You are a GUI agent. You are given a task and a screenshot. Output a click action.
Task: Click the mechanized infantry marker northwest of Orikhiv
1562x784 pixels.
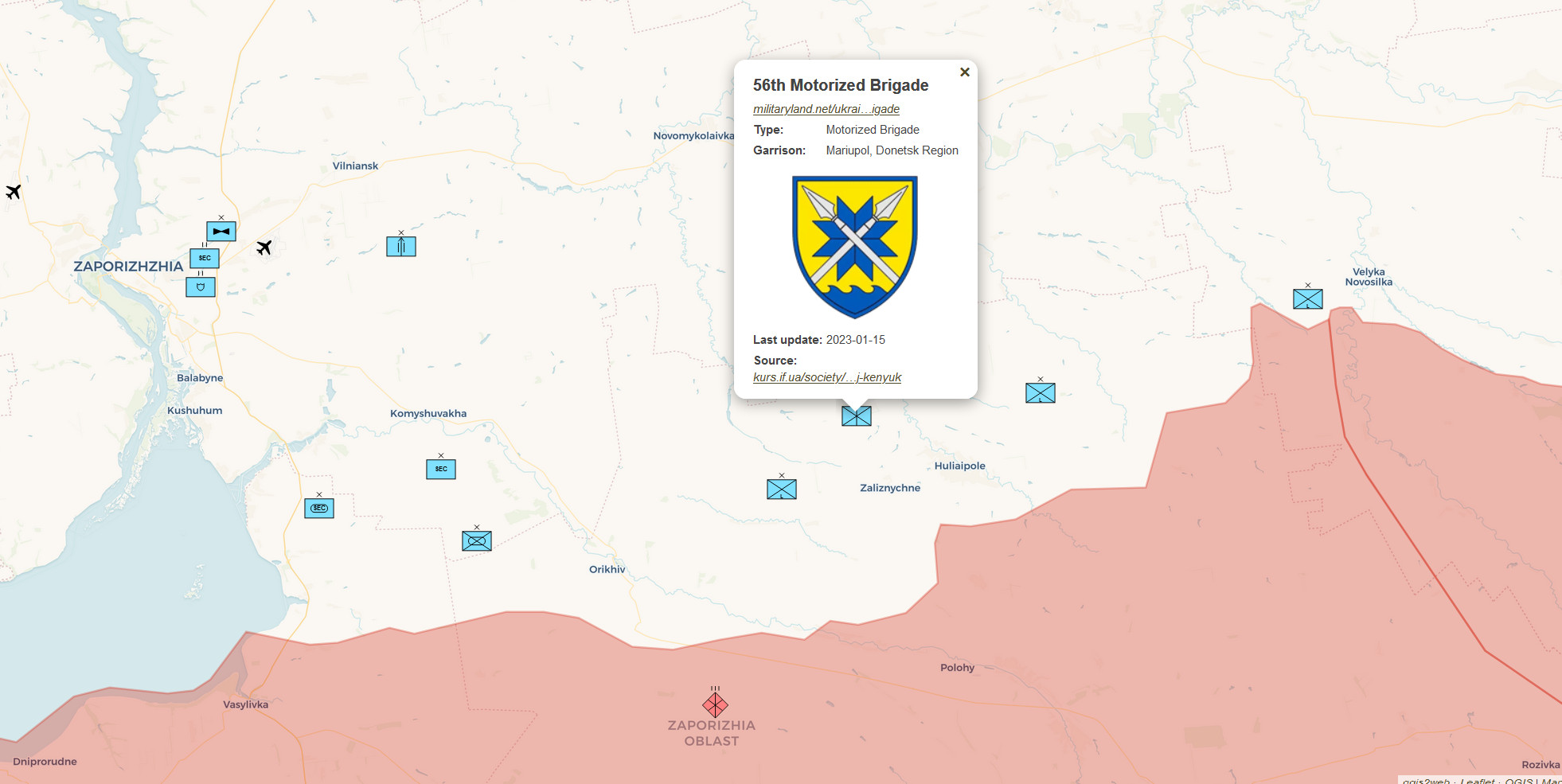point(477,541)
